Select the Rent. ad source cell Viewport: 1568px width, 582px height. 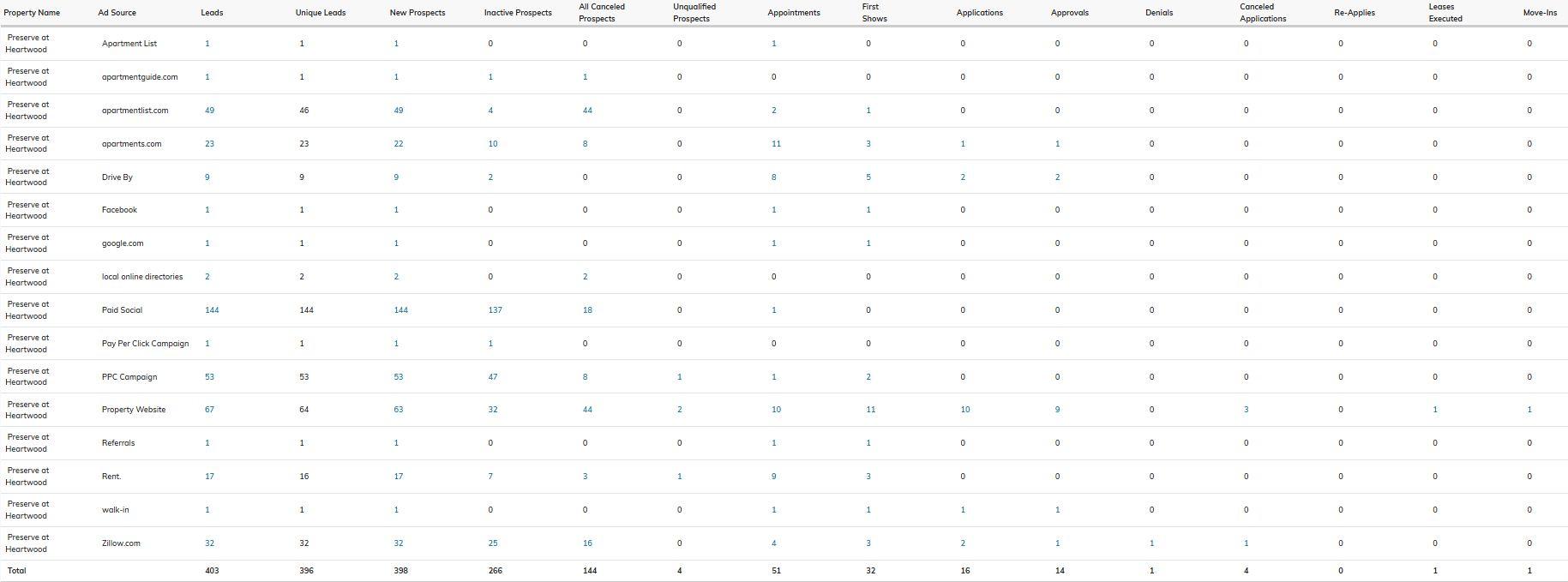(111, 477)
